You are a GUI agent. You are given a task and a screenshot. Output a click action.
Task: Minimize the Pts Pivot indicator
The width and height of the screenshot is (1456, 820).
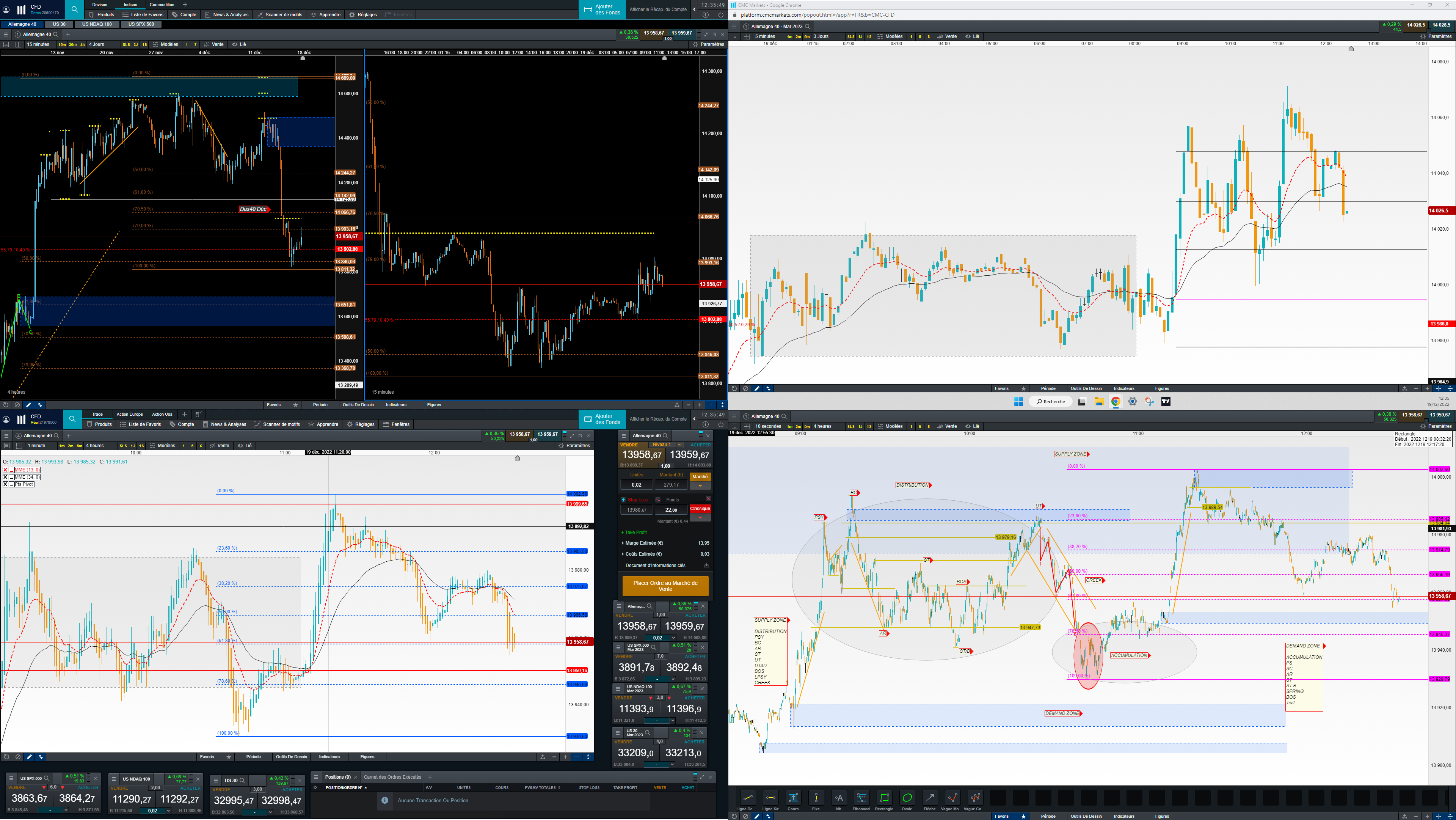[x=11, y=484]
